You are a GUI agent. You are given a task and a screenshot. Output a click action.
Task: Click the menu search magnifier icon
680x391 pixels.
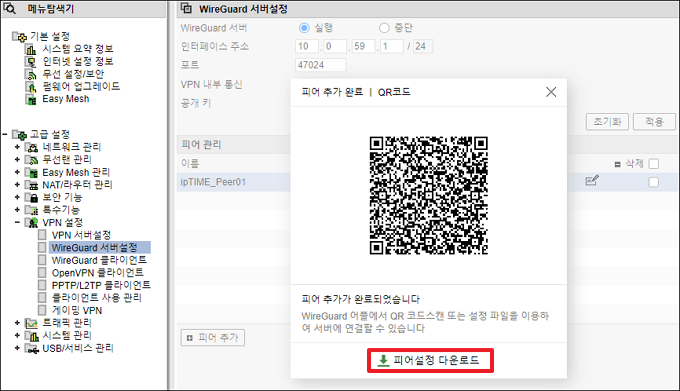pos(10,9)
